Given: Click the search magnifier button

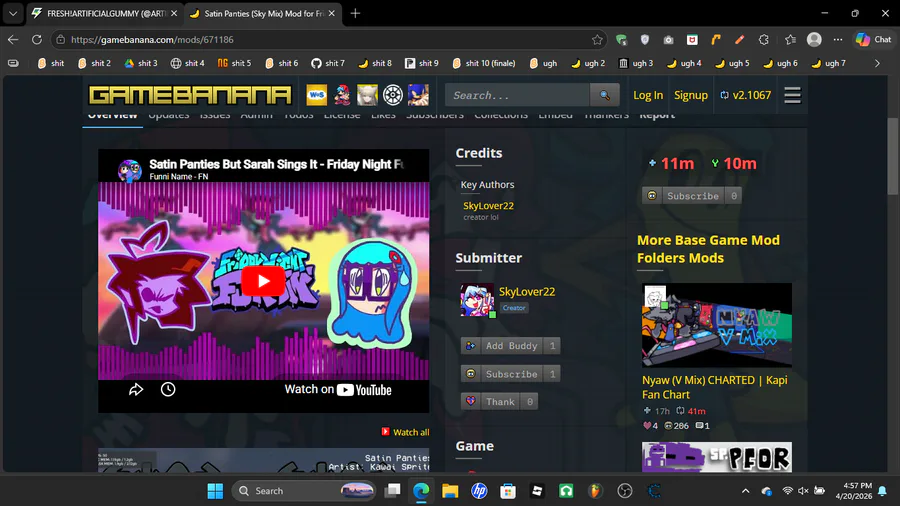Looking at the screenshot, I should 604,95.
